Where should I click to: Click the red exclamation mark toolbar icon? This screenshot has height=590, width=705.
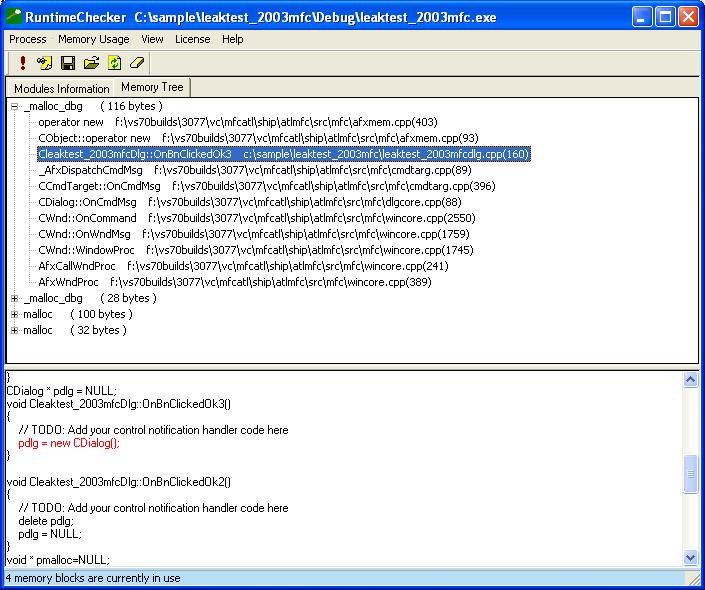pyautogui.click(x=22, y=63)
